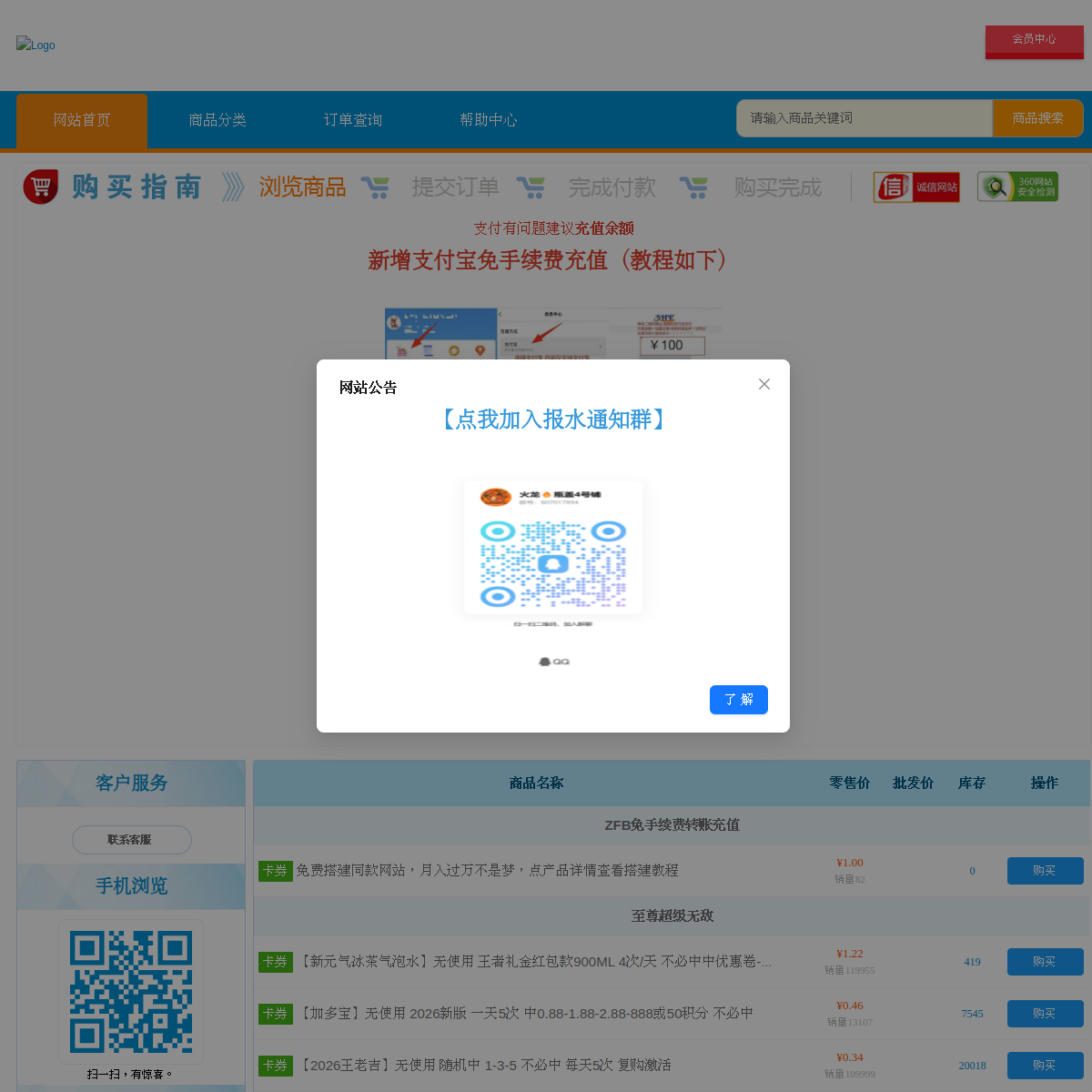Click stock value 20018

[972, 1066]
